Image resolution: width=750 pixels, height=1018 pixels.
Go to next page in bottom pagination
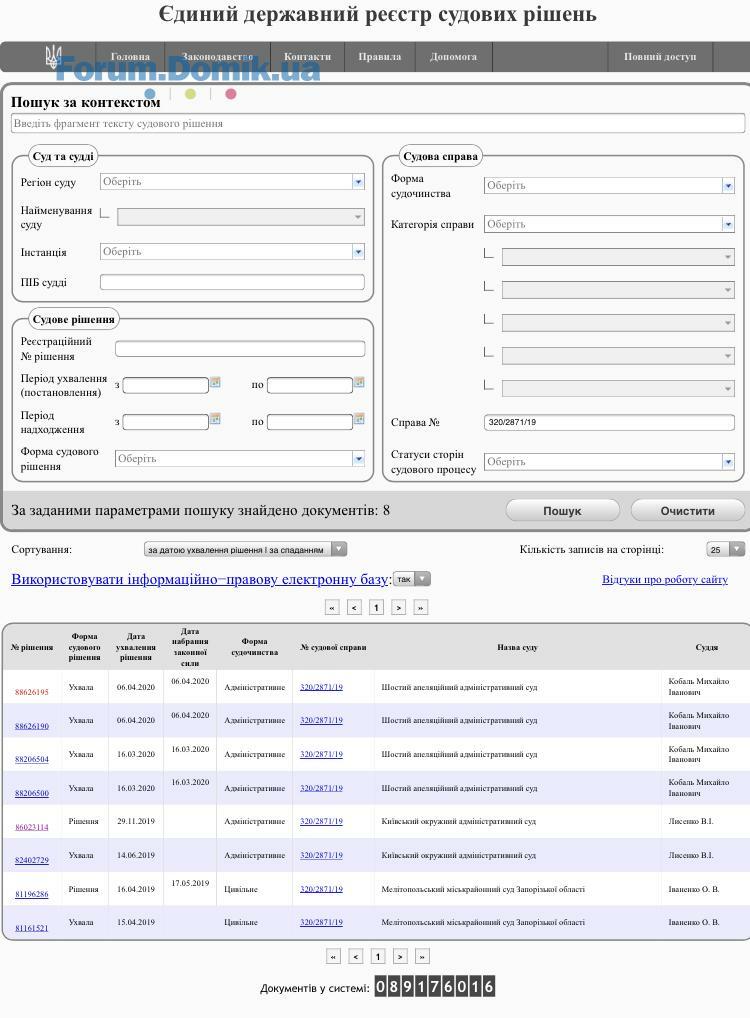click(400, 956)
